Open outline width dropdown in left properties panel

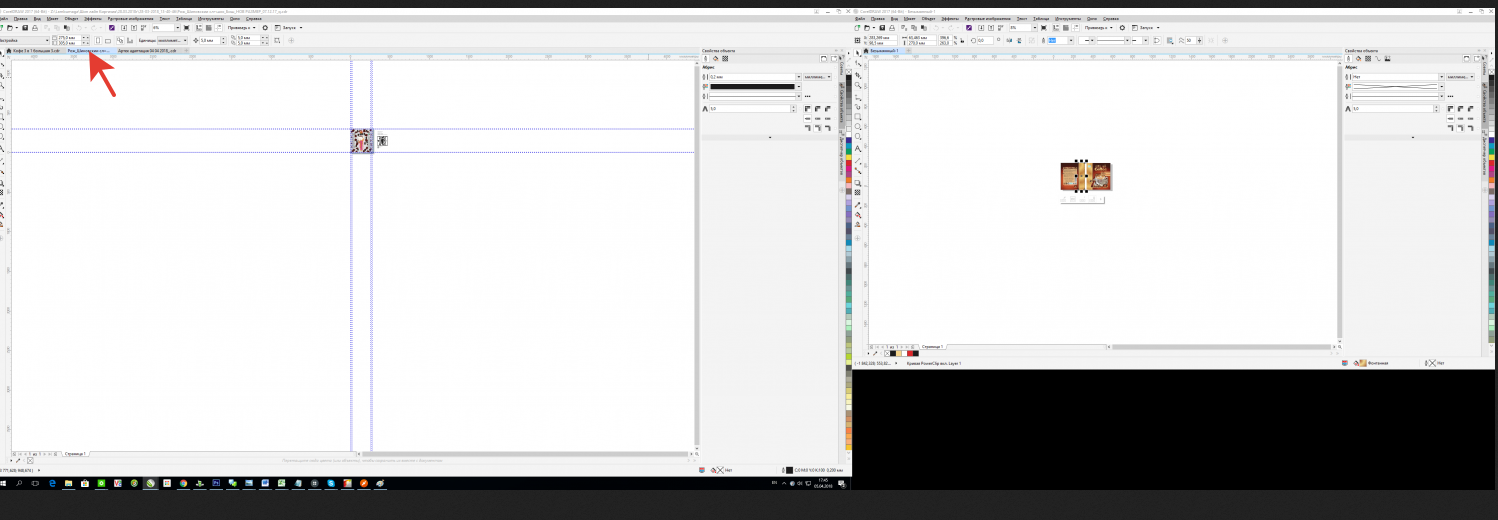[798, 76]
